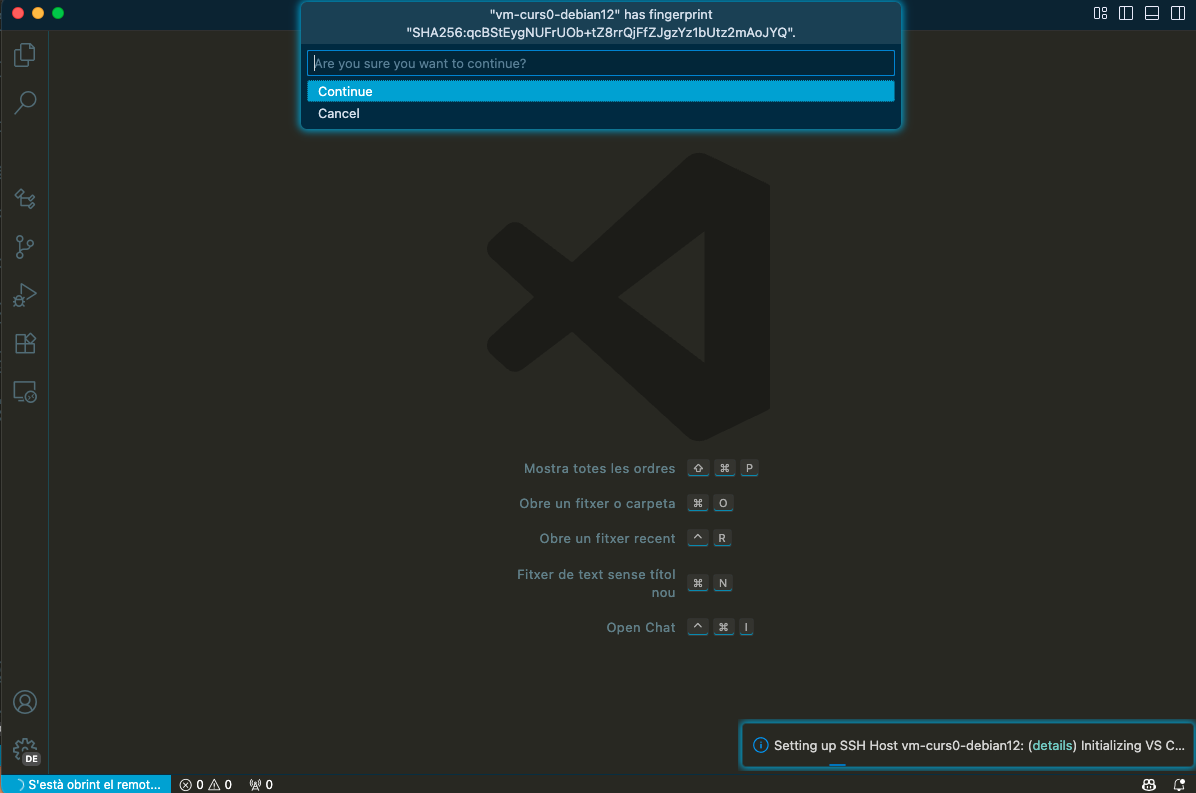The image size is (1196, 793).
Task: Open the Remote Explorer view
Action: pyautogui.click(x=24, y=392)
